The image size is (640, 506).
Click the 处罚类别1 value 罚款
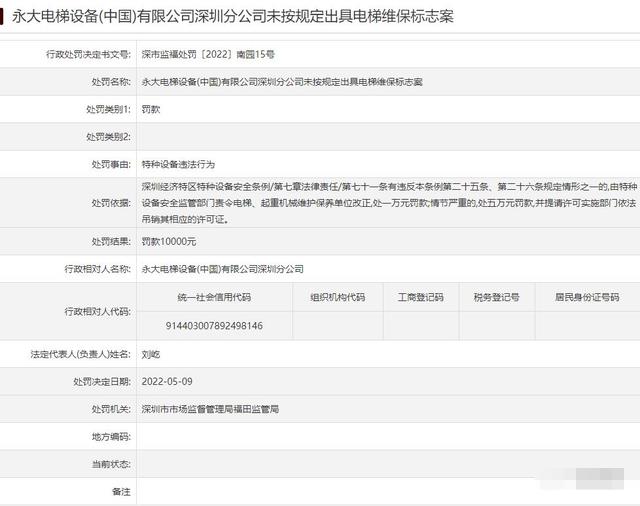click(x=153, y=108)
